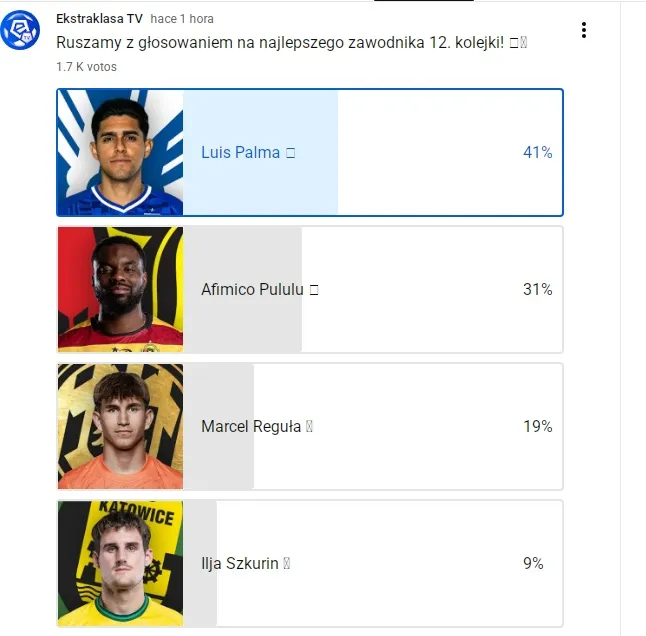Click the 41% result for Luis Palma
Viewport: 646px width, 636px height.
pos(537,153)
